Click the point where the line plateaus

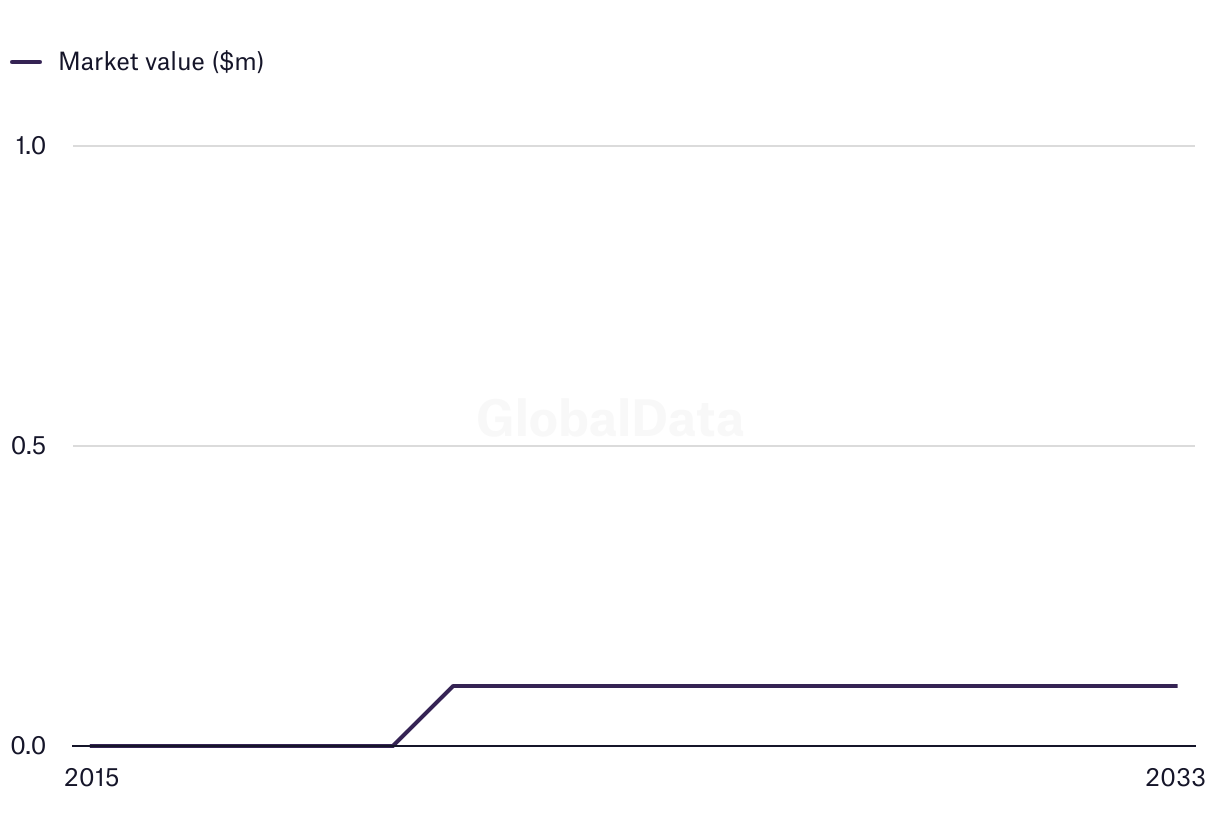453,686
